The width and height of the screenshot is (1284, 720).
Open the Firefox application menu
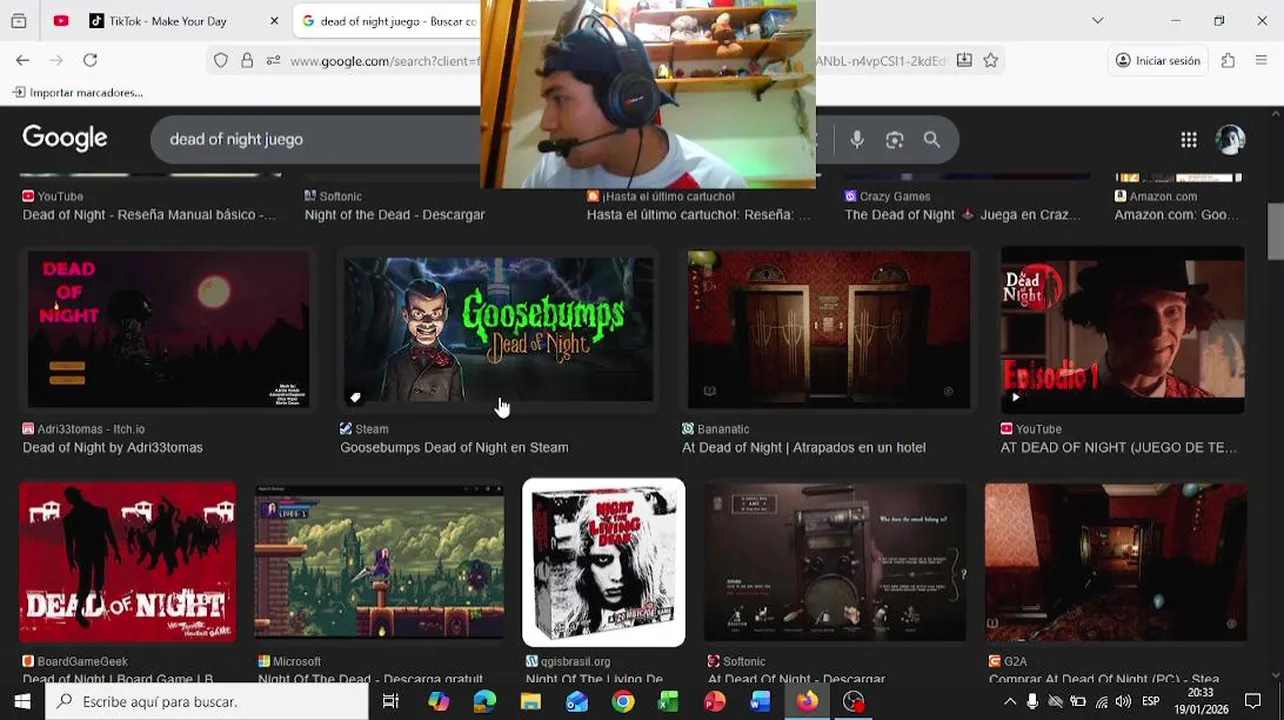tap(1261, 61)
